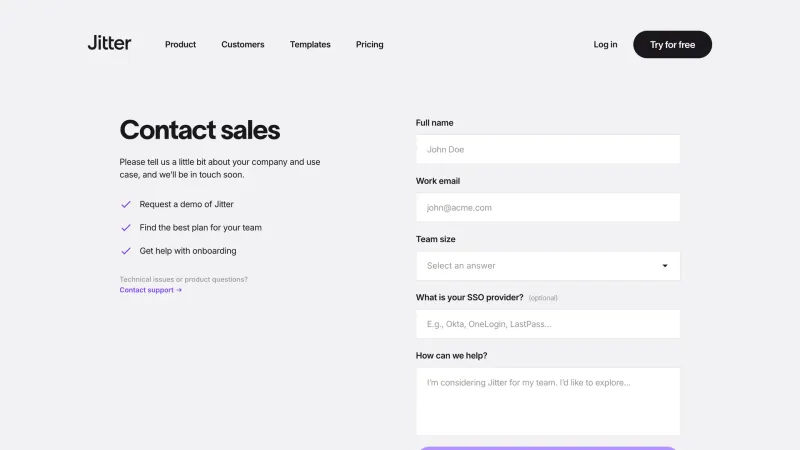
Task: Focus the Work email field
Action: click(x=547, y=208)
